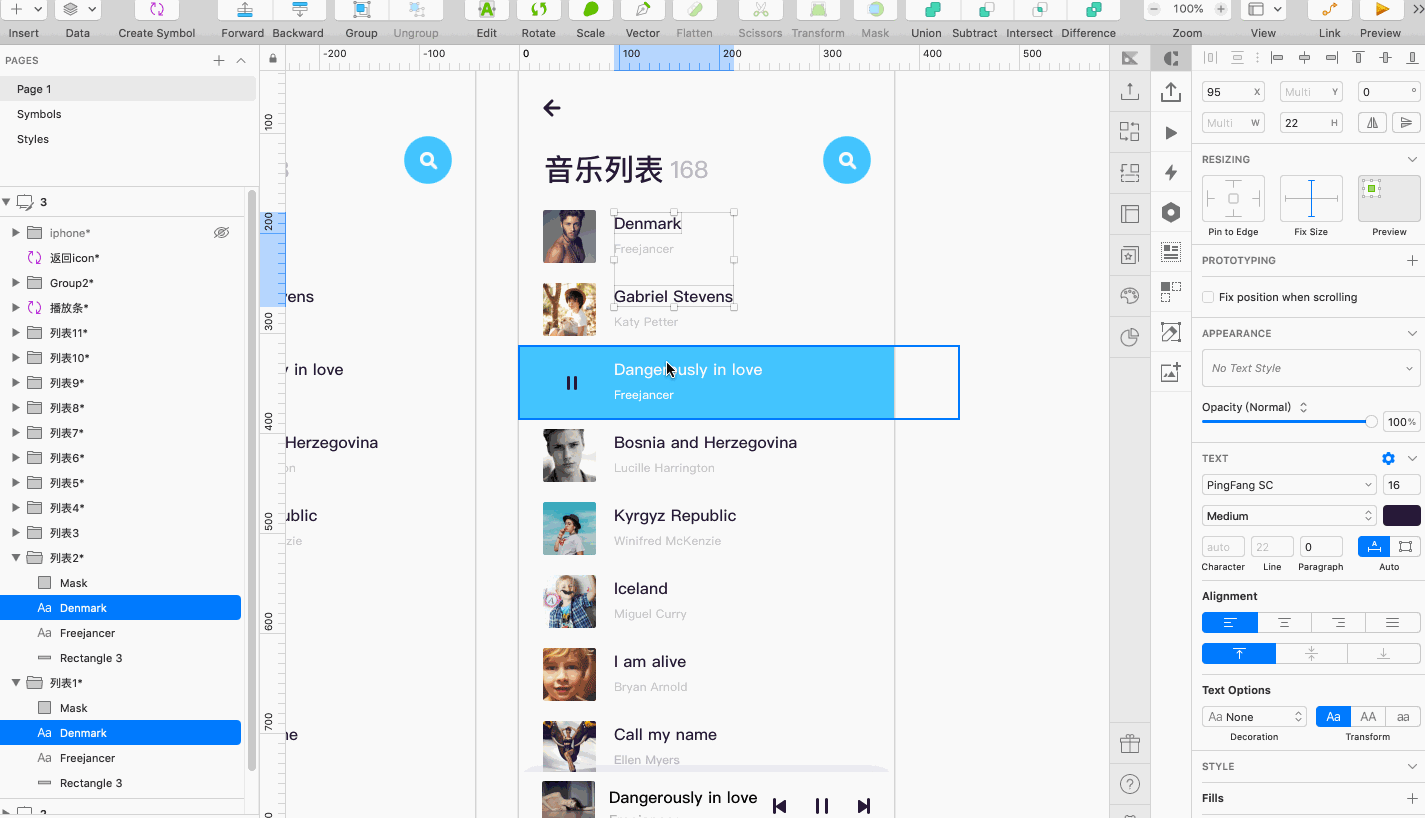The height and width of the screenshot is (818, 1425).
Task: Open the PingFang SC font dropdown
Action: pyautogui.click(x=1289, y=485)
